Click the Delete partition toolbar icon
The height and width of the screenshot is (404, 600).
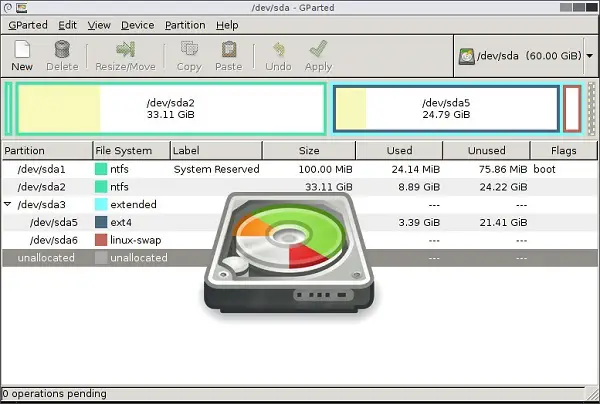coord(62,50)
